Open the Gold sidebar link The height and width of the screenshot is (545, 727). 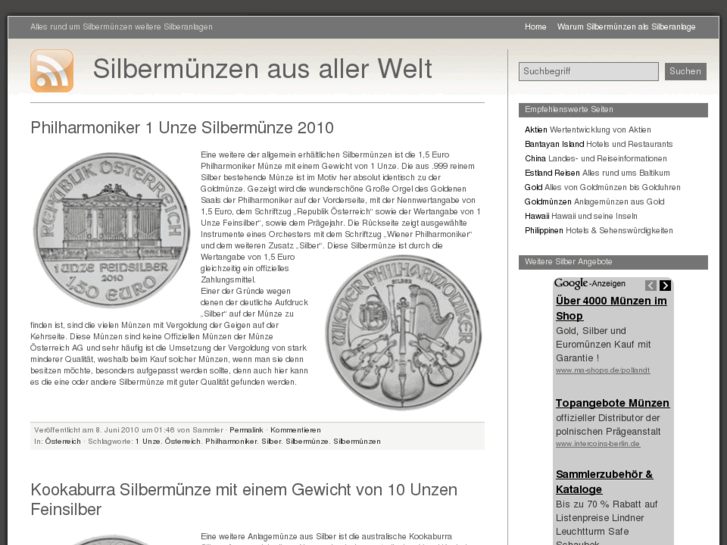pos(533,187)
